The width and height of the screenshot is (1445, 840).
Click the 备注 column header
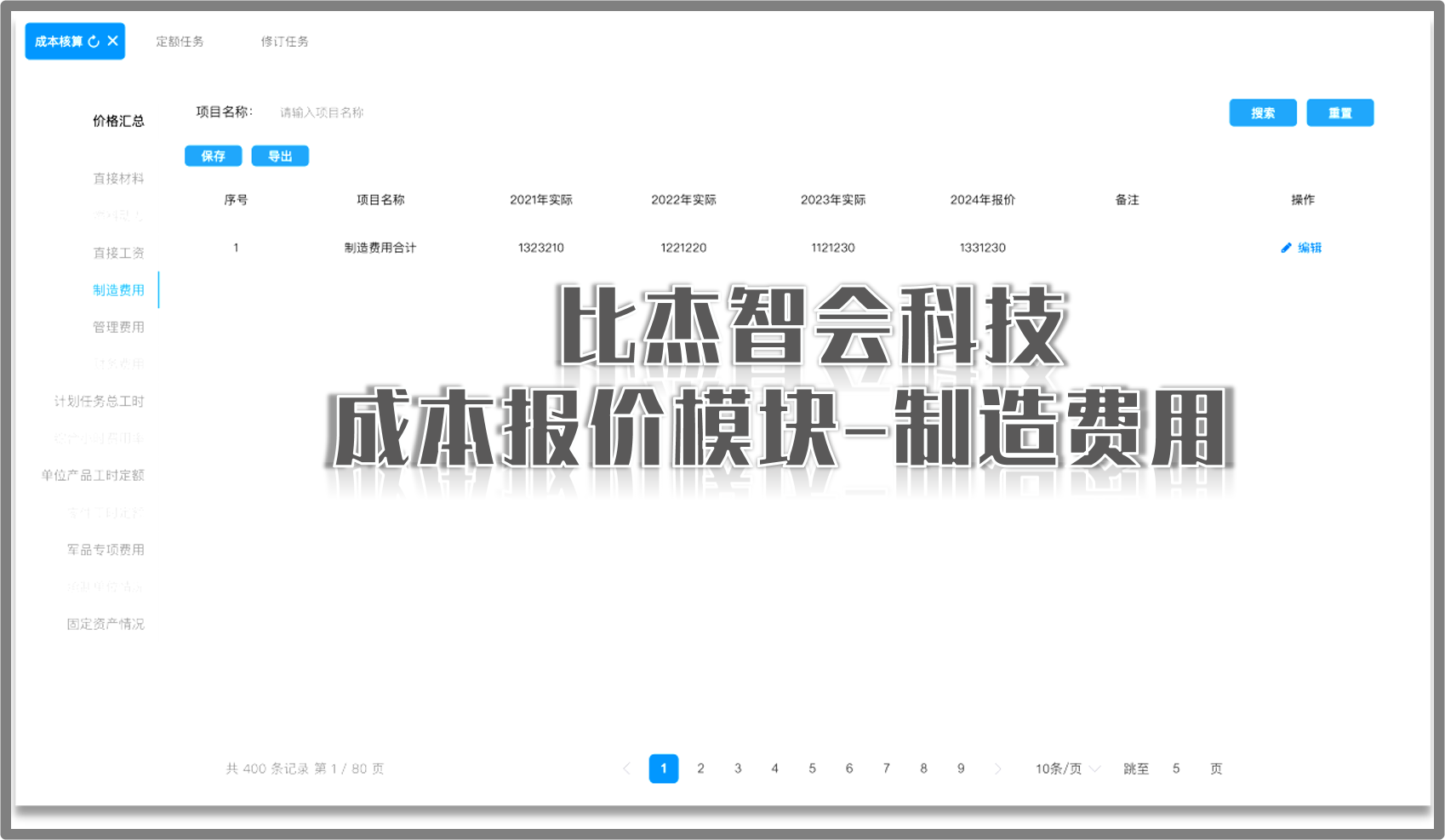pos(1127,200)
